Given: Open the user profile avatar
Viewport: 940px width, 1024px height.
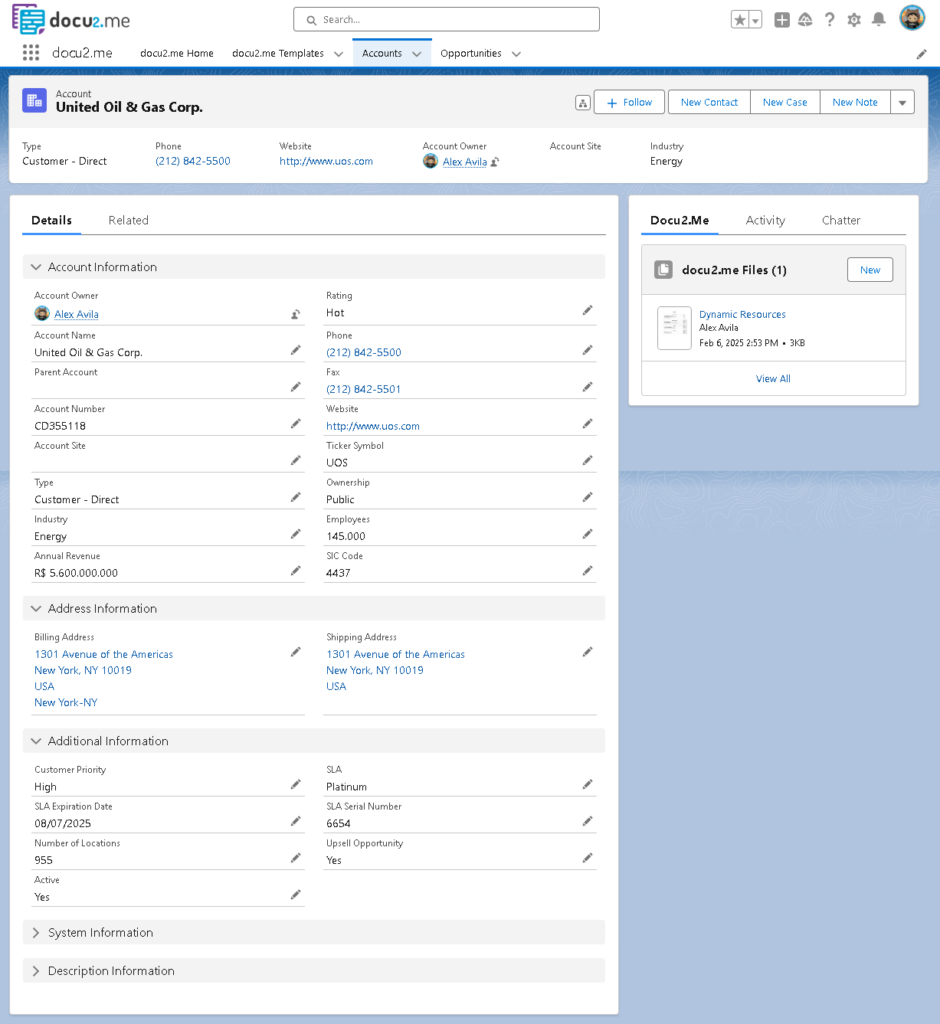Looking at the screenshot, I should coord(912,18).
